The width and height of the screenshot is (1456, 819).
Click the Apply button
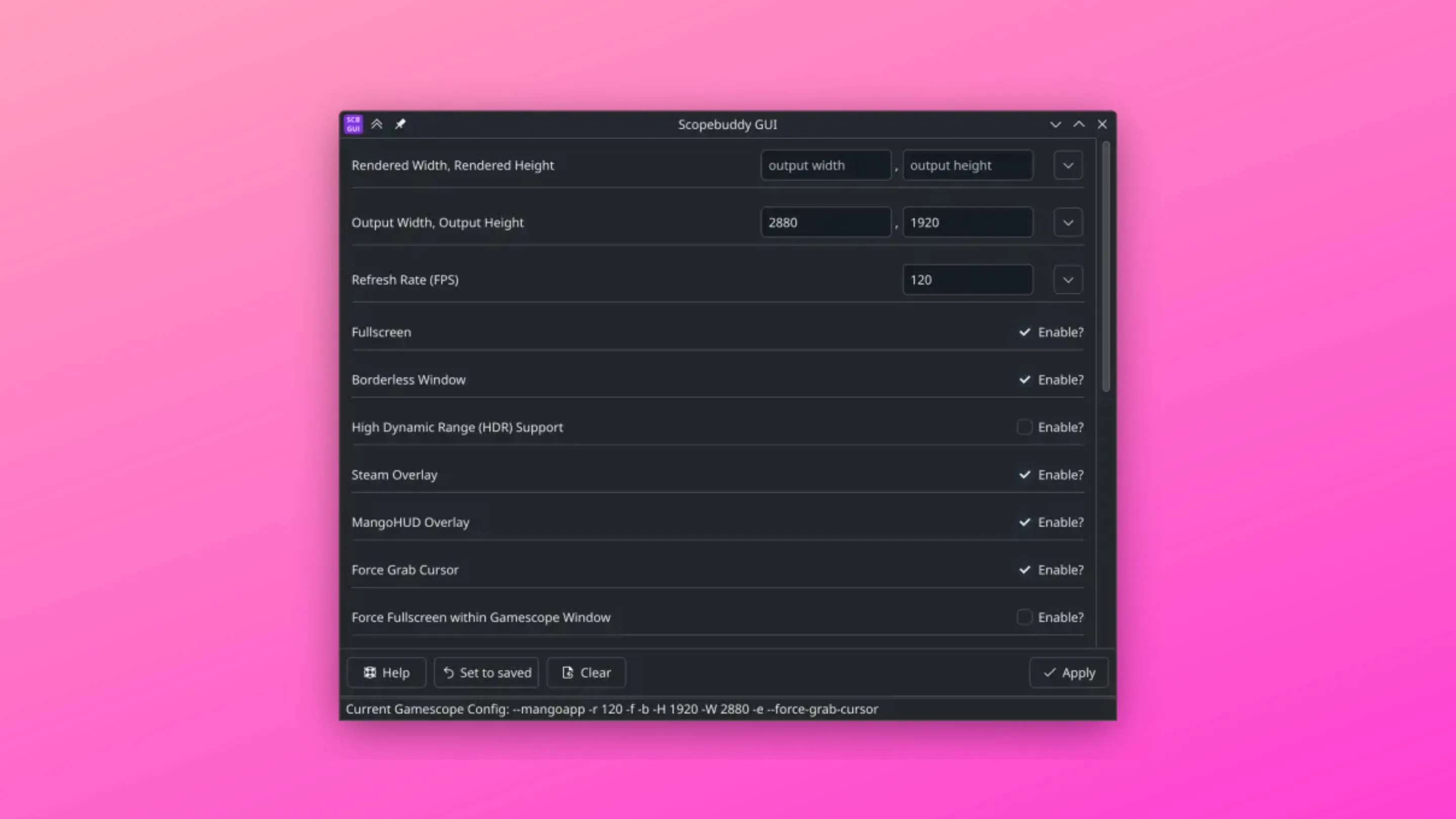point(1069,672)
